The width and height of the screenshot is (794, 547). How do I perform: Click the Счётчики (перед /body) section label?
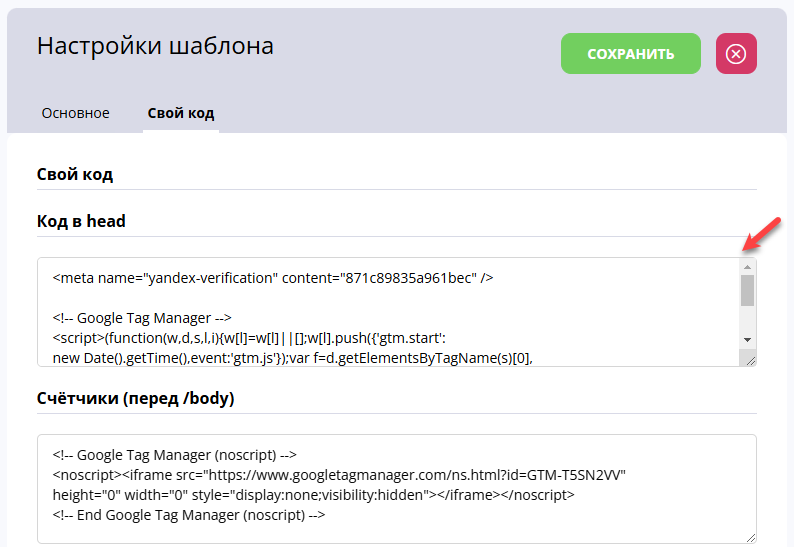pos(136,399)
